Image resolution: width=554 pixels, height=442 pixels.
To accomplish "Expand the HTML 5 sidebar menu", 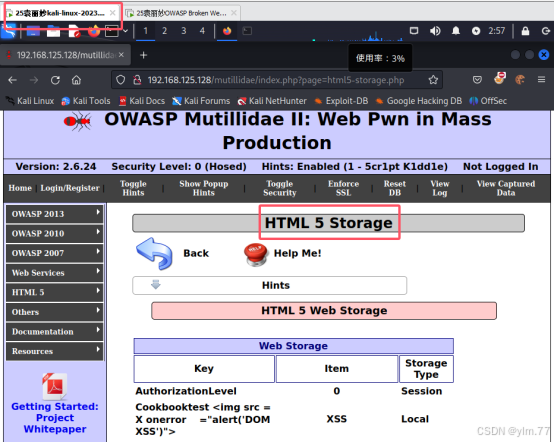I will click(x=54, y=292).
